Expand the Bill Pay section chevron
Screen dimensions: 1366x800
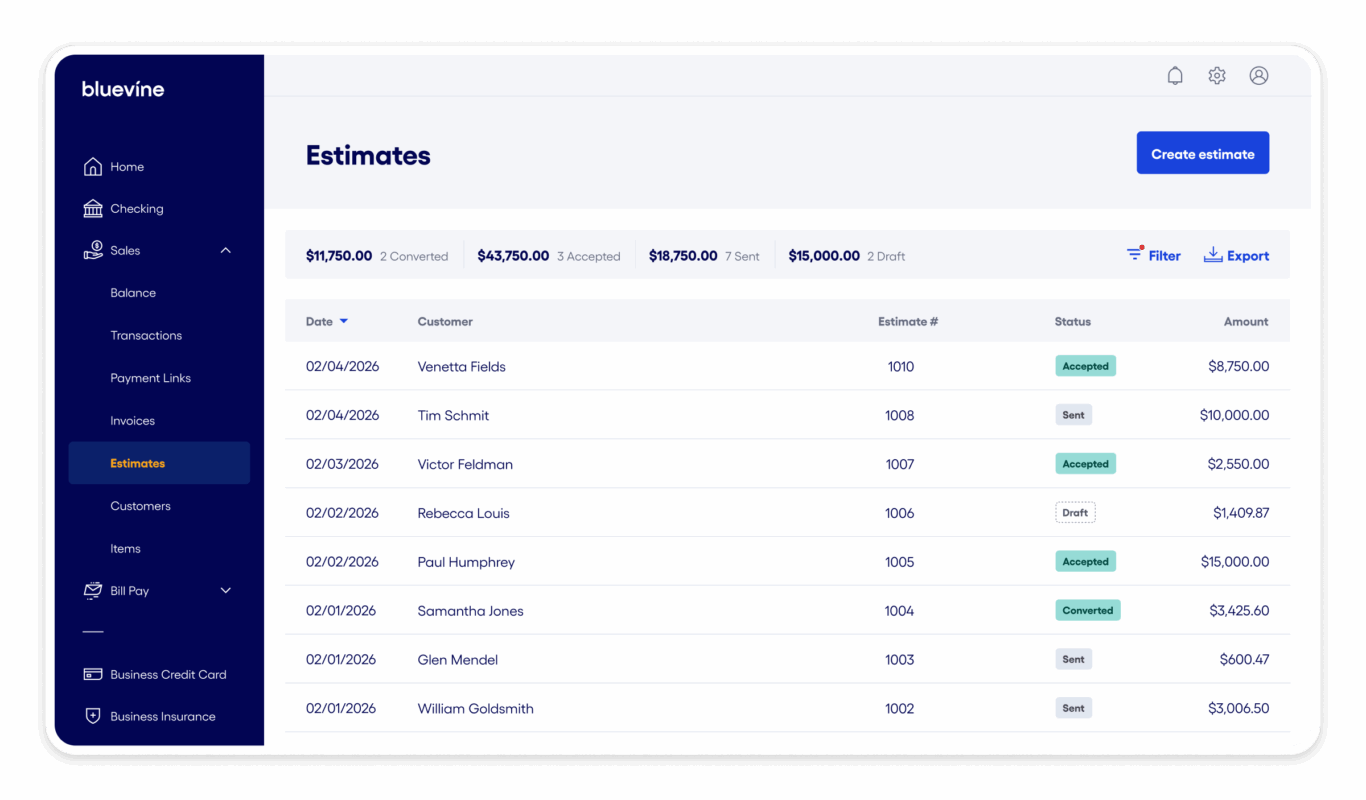coord(225,590)
